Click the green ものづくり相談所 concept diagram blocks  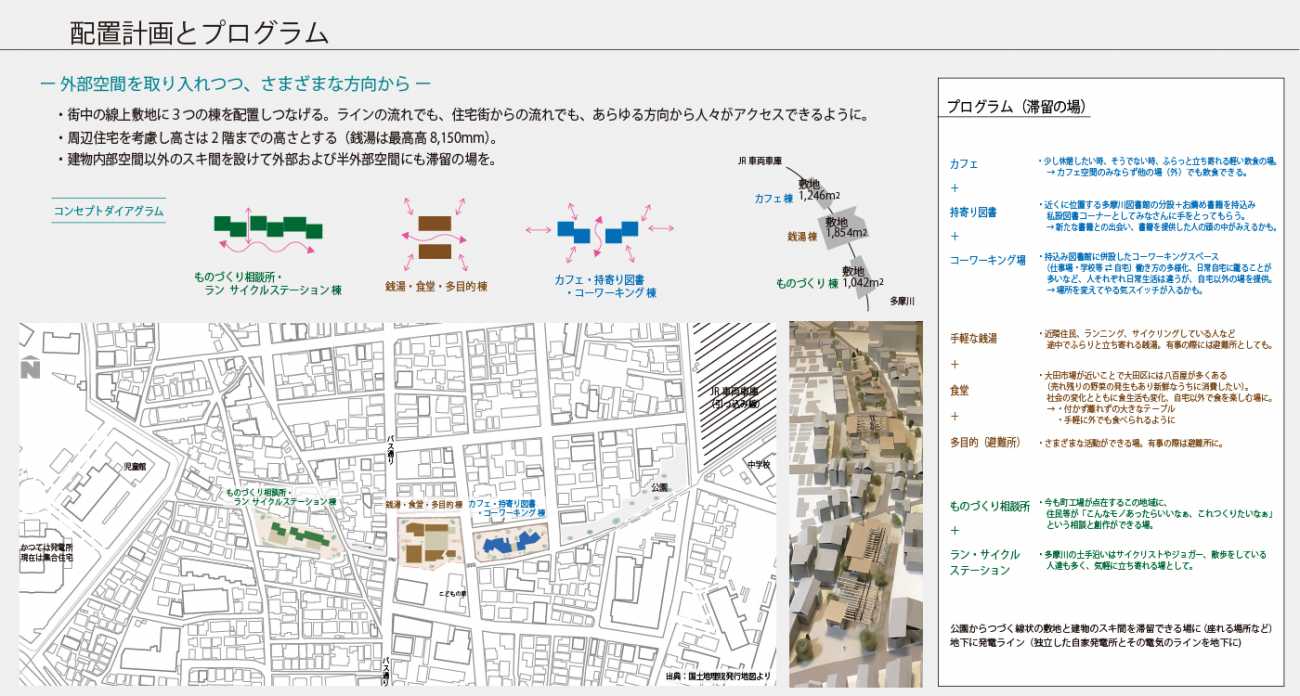click(265, 227)
